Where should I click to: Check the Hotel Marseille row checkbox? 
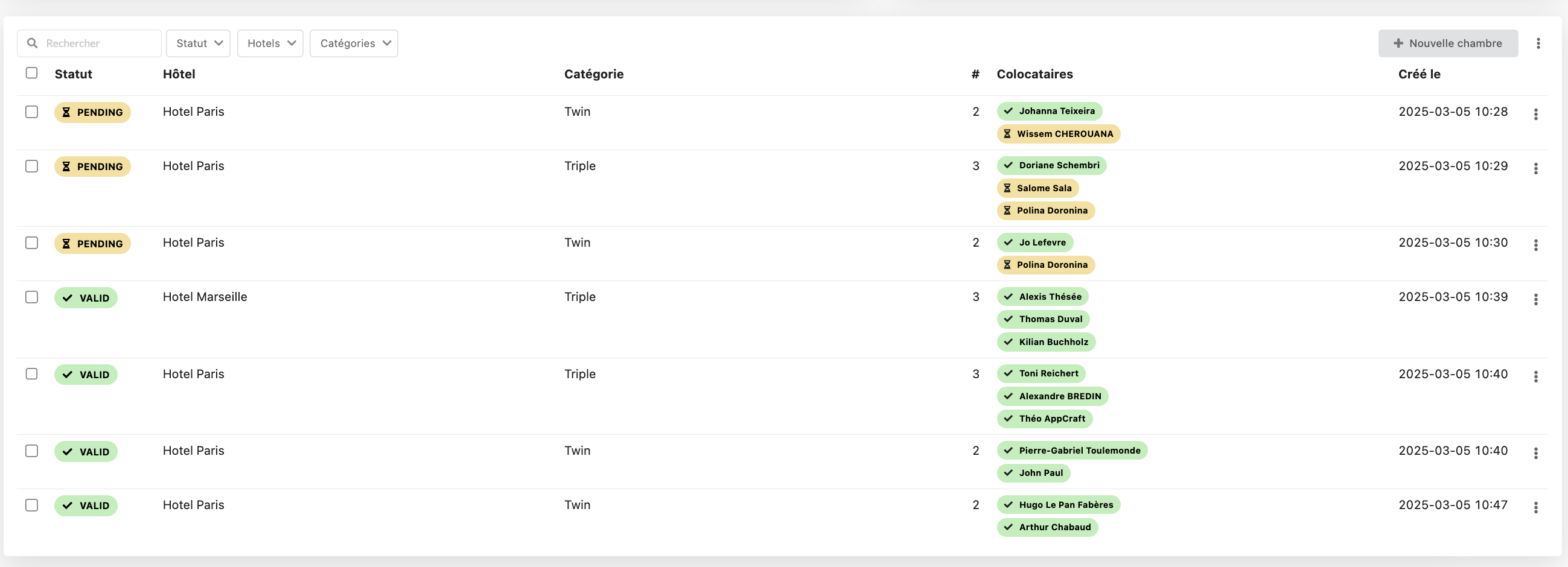[x=31, y=297]
